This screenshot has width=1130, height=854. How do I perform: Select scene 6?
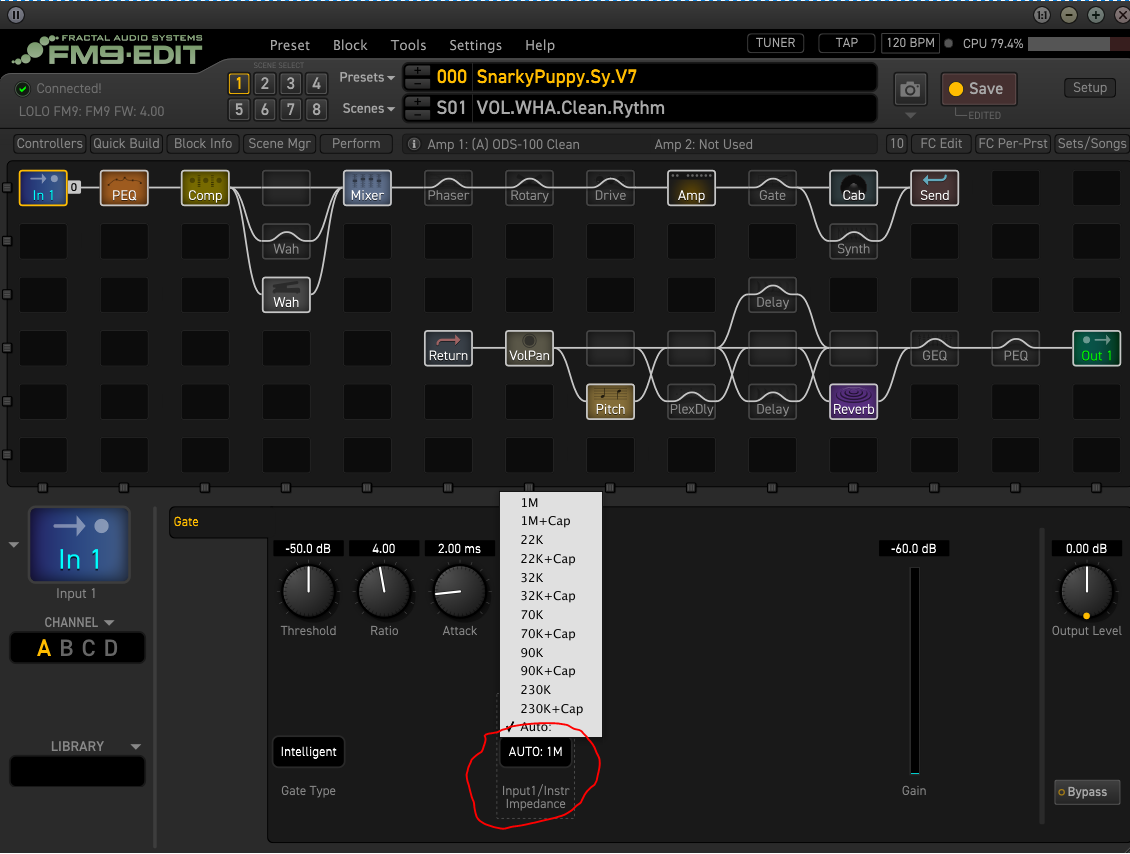(264, 110)
